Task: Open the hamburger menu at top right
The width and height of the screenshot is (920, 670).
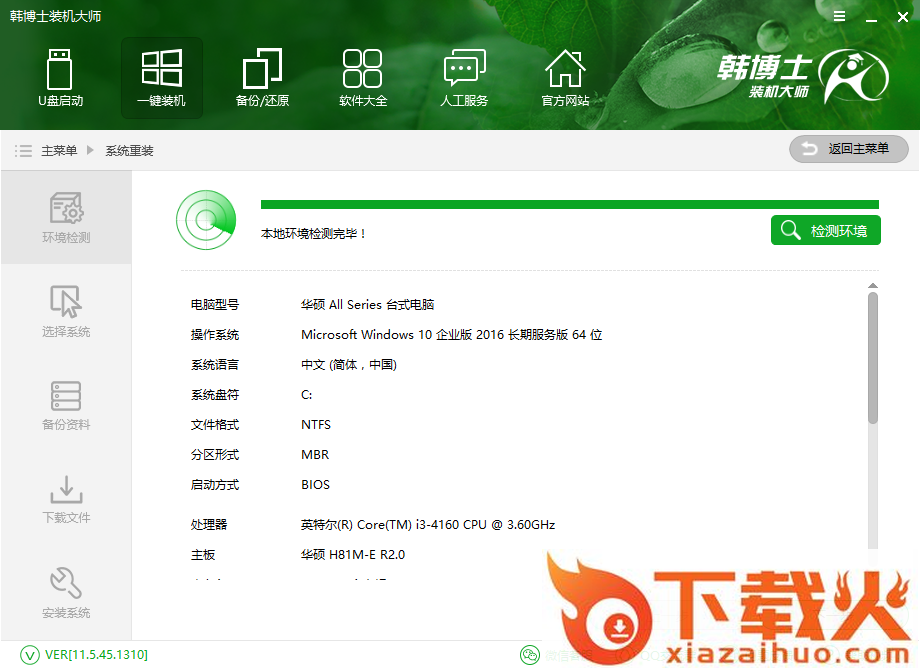Action: pyautogui.click(x=840, y=16)
